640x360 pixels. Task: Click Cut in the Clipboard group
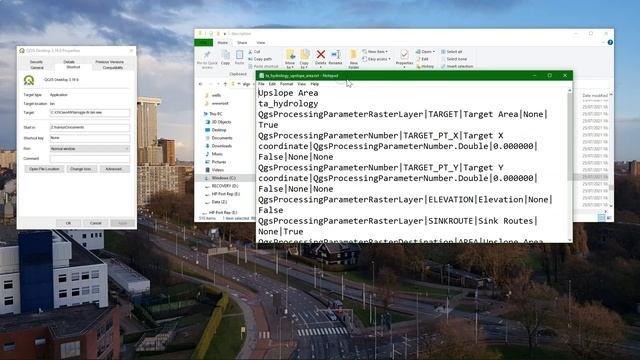coord(254,52)
